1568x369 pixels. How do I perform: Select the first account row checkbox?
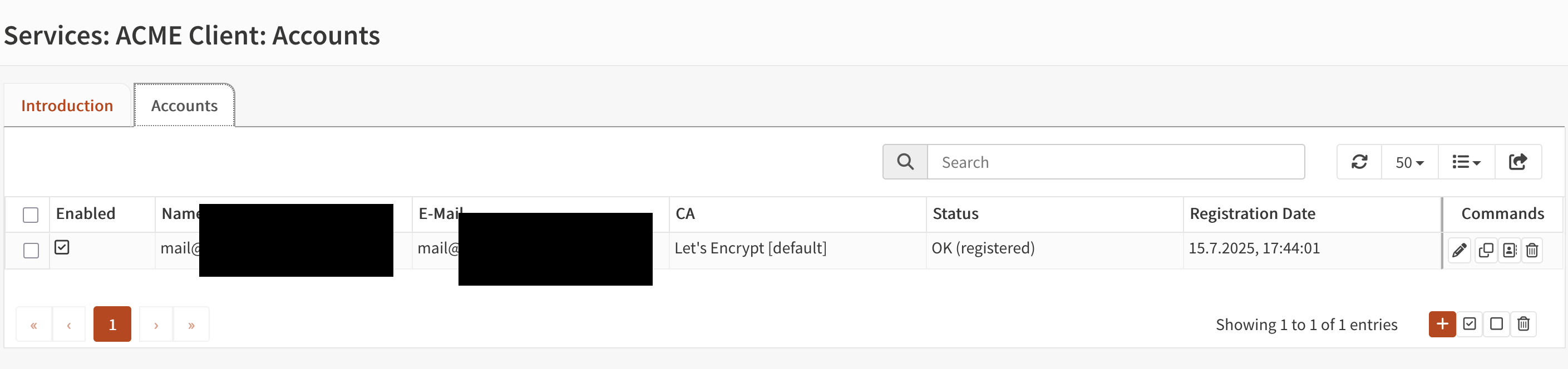point(31,251)
